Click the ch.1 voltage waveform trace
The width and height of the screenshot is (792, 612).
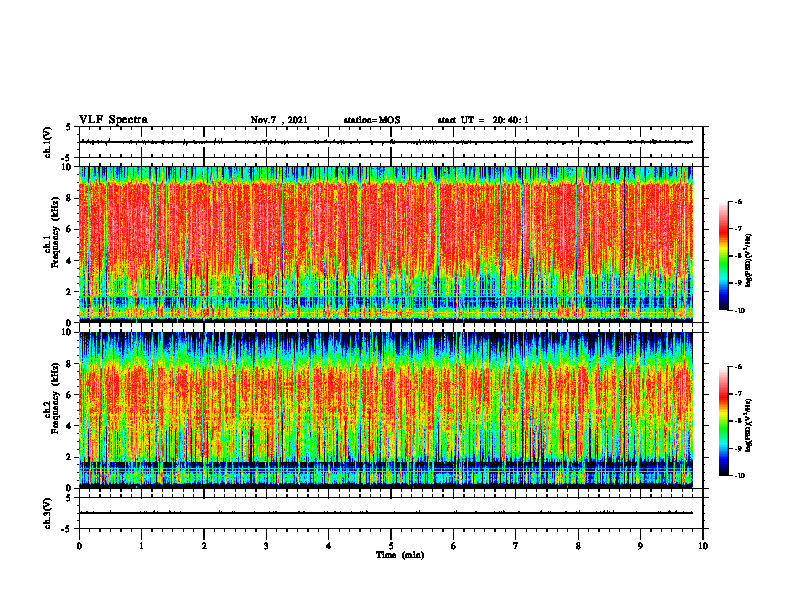(386, 142)
